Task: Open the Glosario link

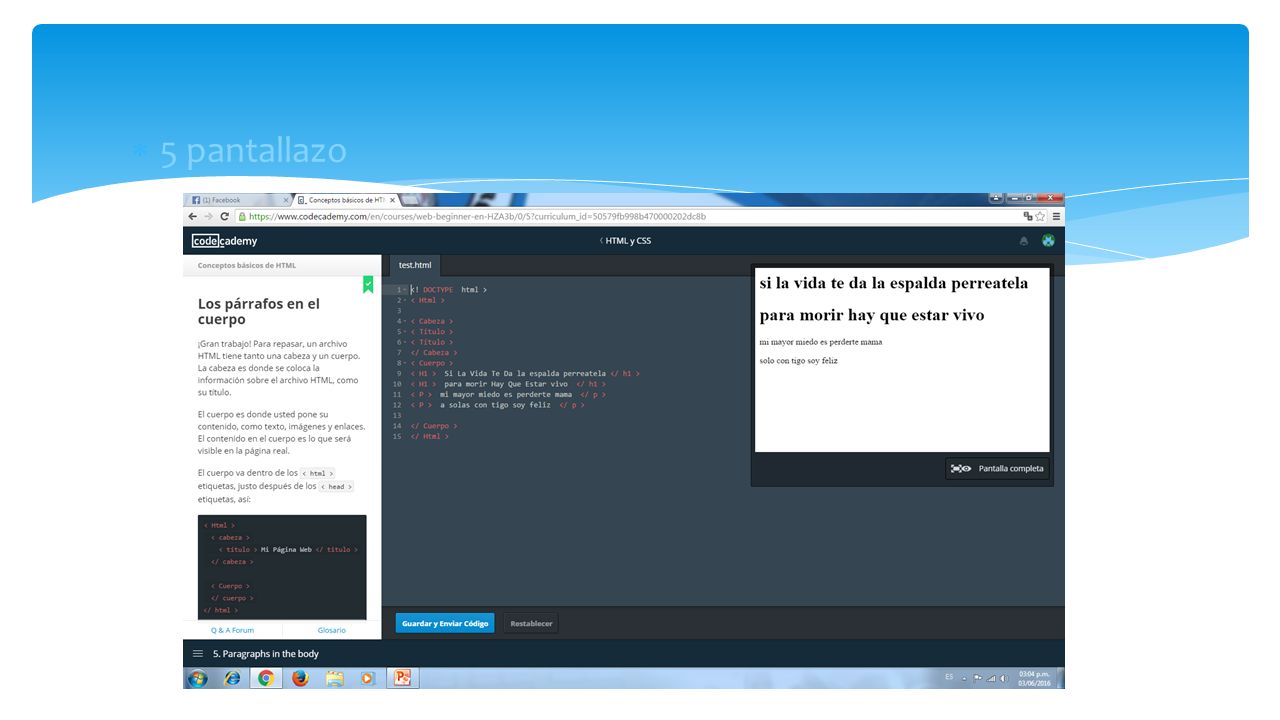Action: pos(332,630)
